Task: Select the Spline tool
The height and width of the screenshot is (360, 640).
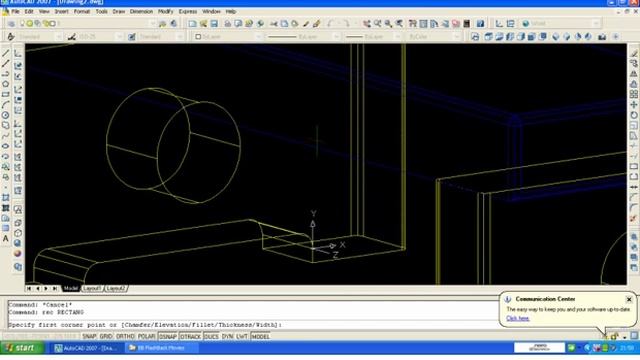Action: tap(5, 136)
